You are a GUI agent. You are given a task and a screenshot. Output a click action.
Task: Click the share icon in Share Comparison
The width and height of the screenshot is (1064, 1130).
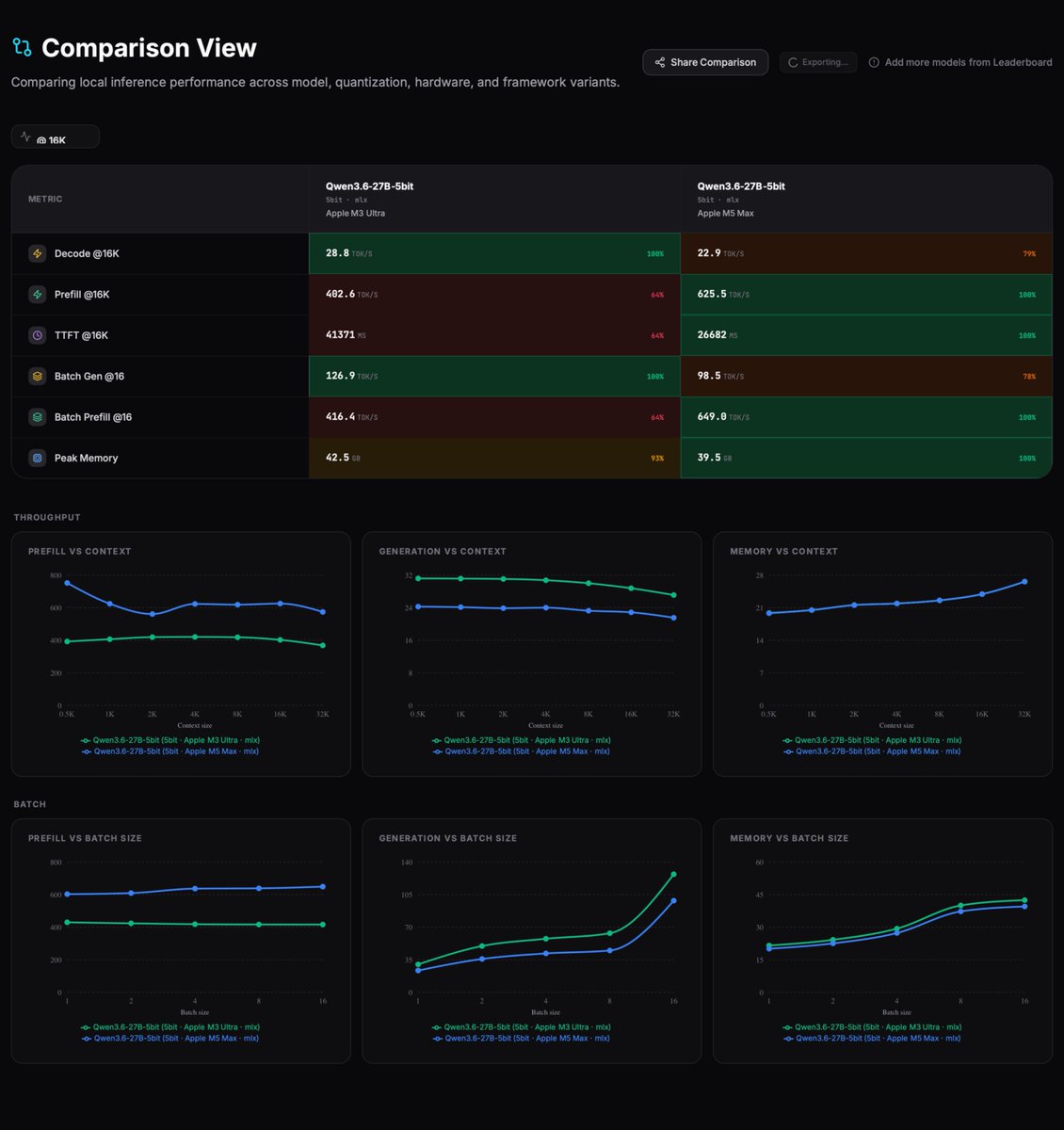click(x=660, y=62)
